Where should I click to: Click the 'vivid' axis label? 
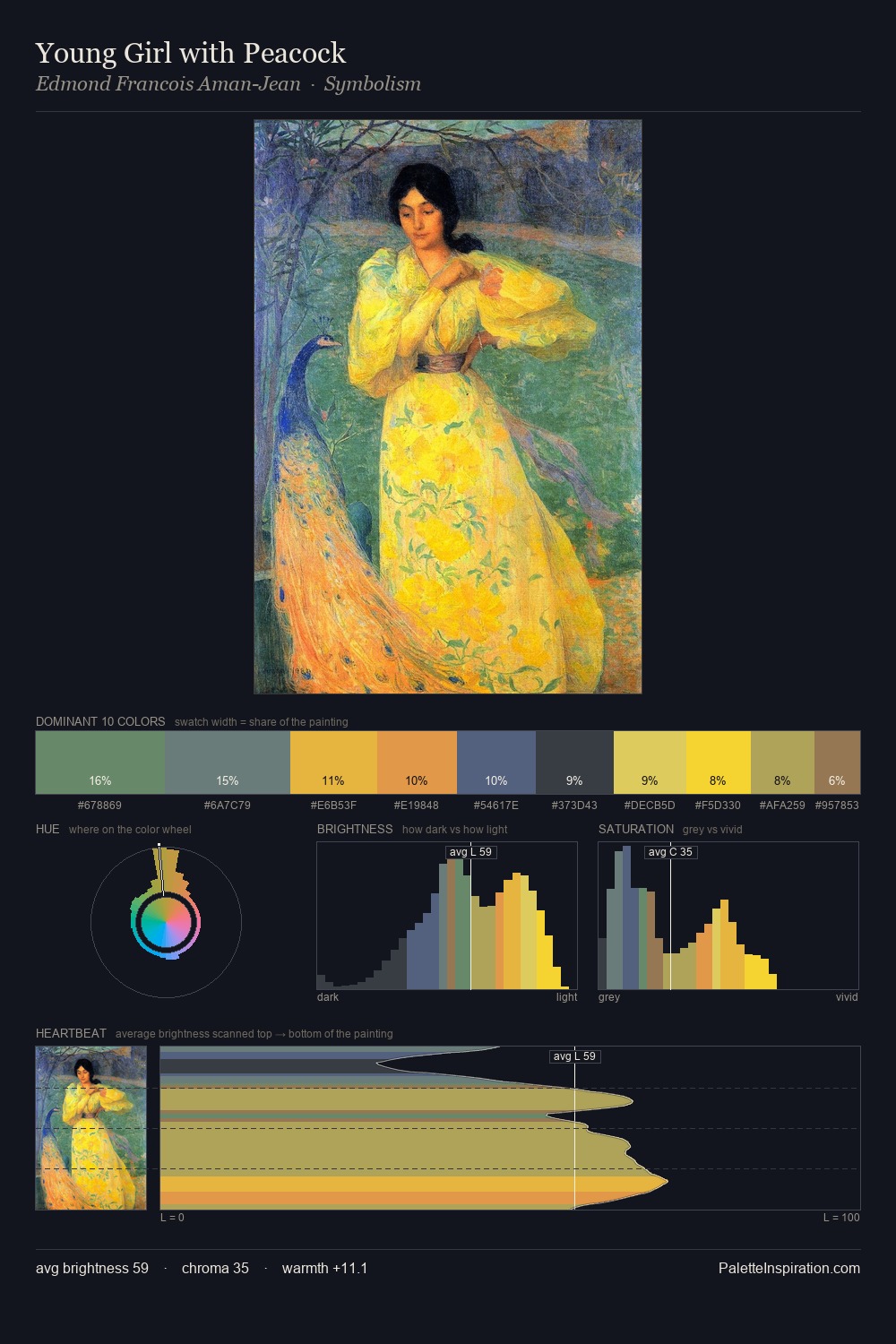coord(847,997)
